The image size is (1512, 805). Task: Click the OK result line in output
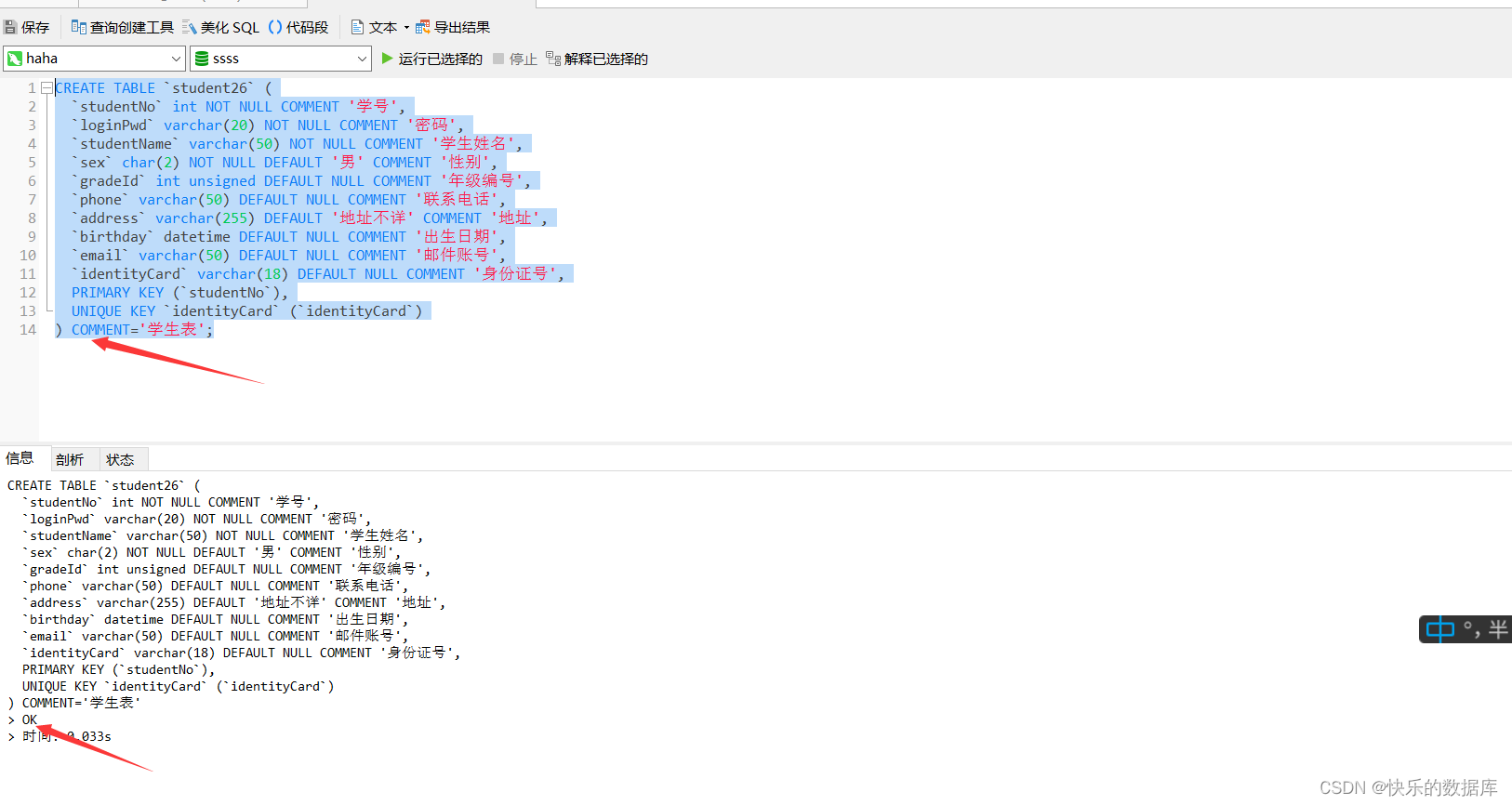(x=30, y=719)
